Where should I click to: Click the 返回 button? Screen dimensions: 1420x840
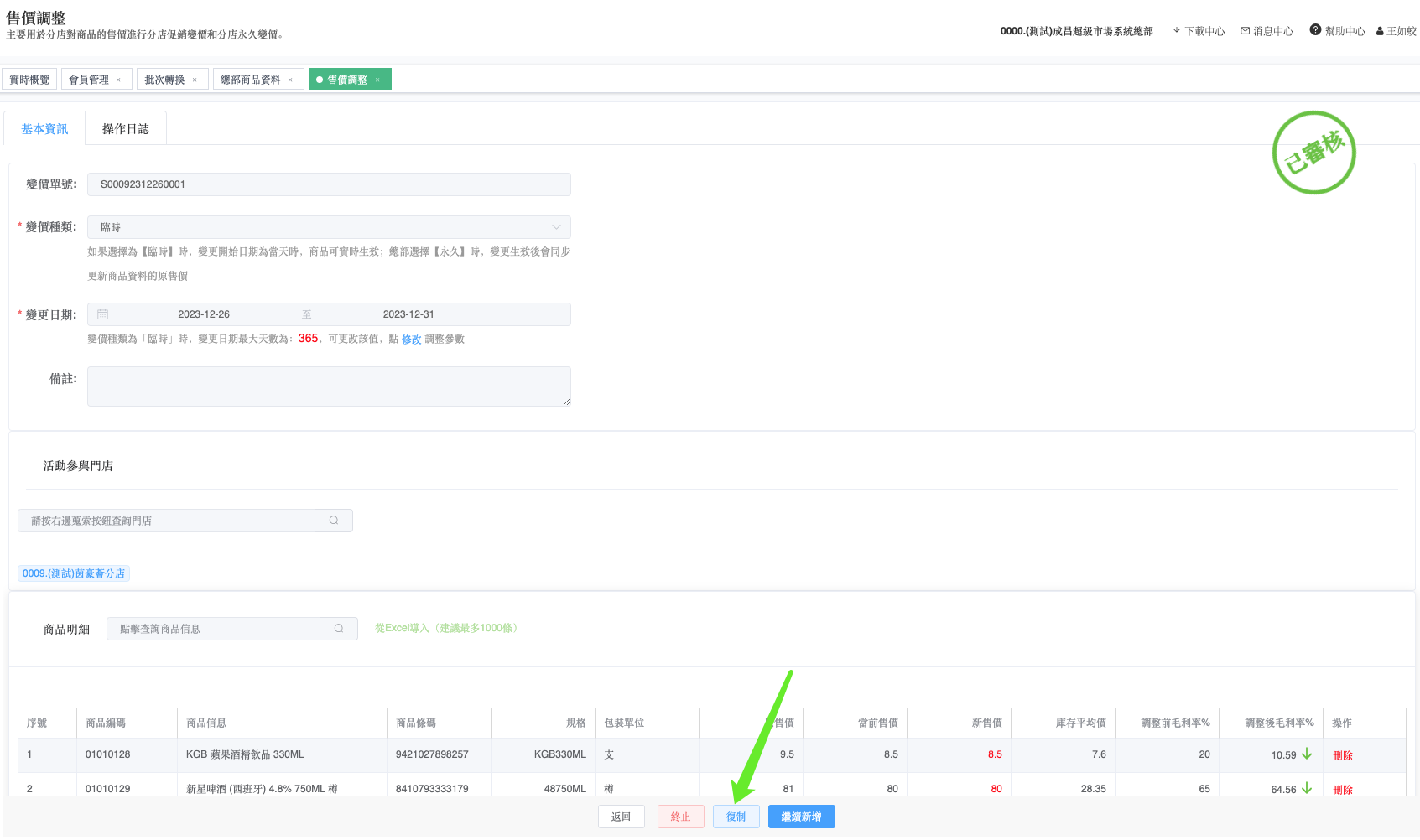622,817
